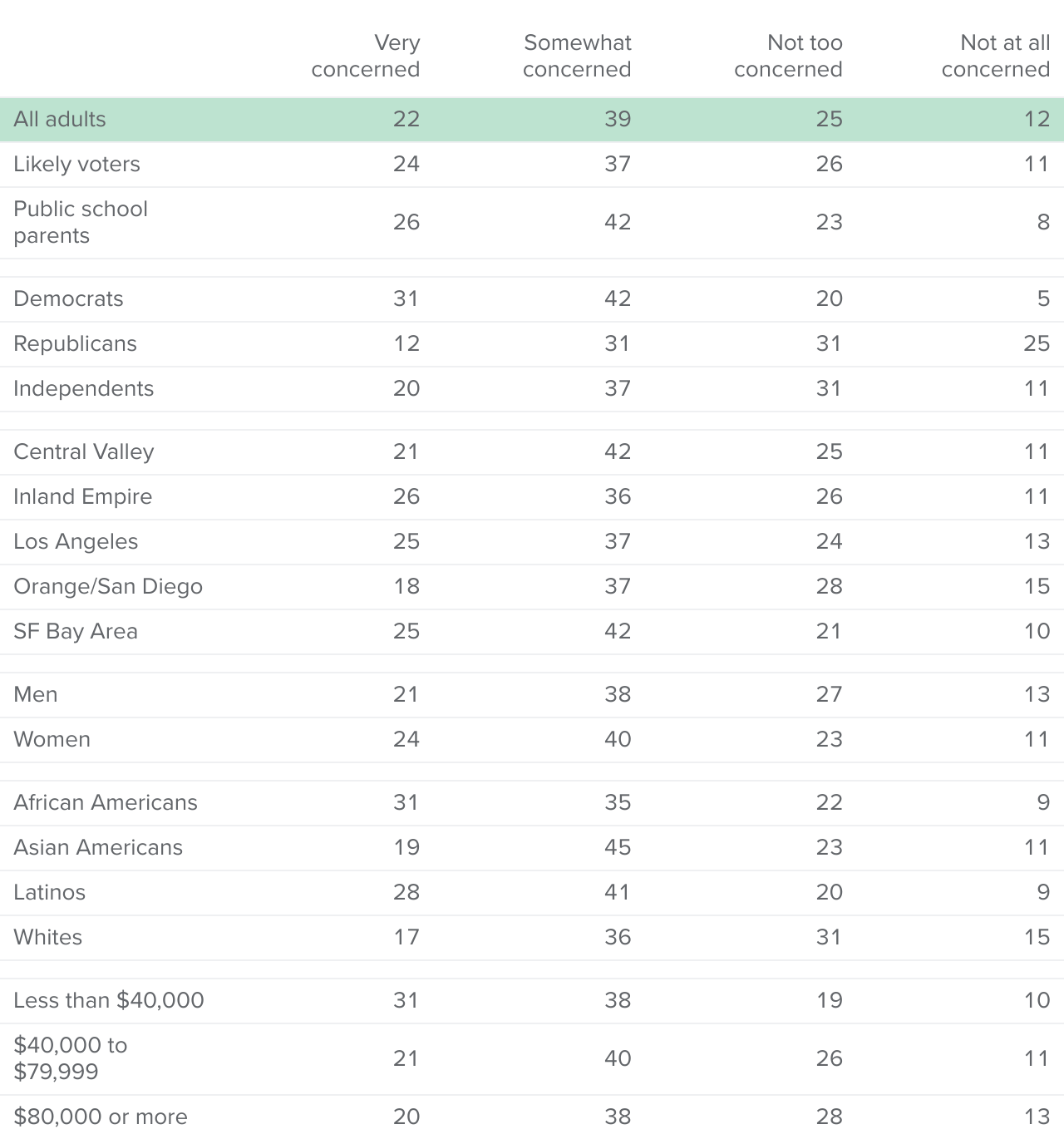This screenshot has width=1064, height=1139.
Task: Click the Inland Empire row label
Action: (x=82, y=496)
